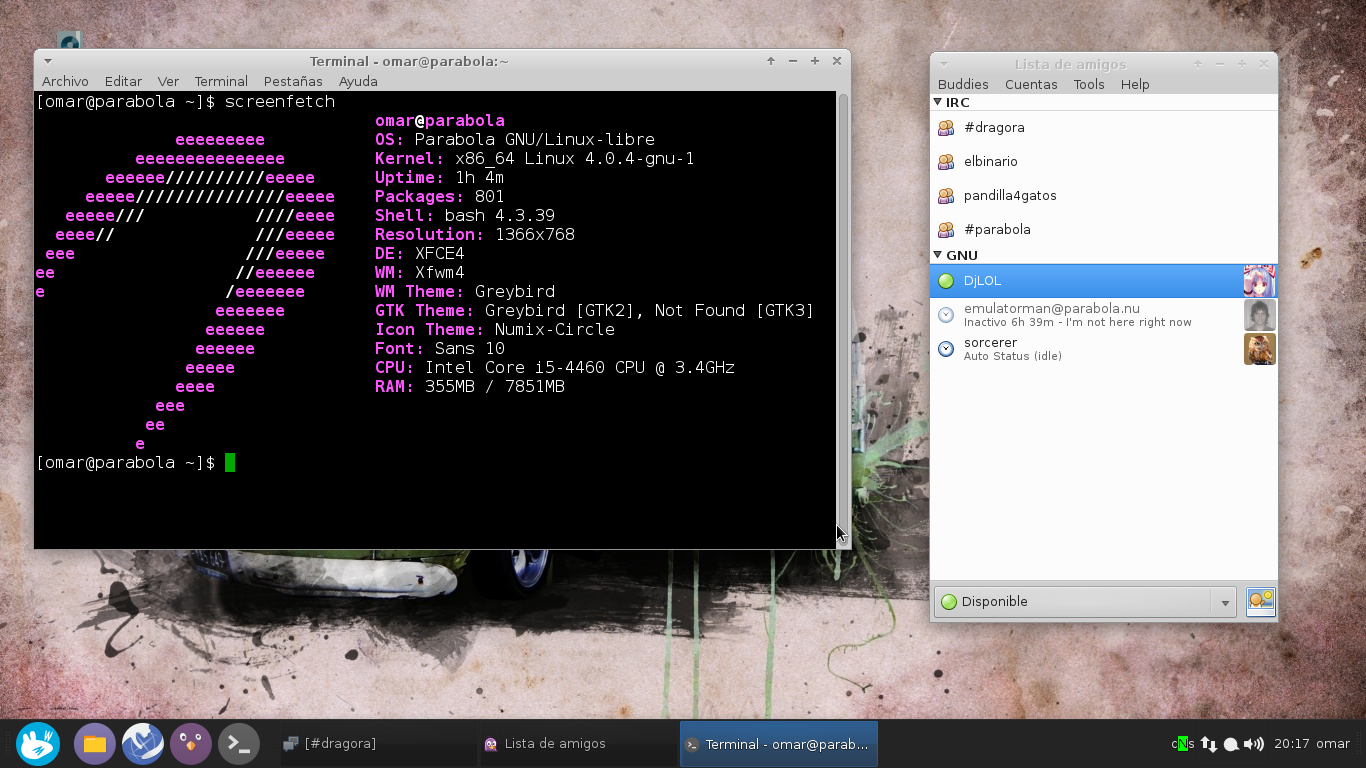Select the elbinario chat room

(1104, 161)
